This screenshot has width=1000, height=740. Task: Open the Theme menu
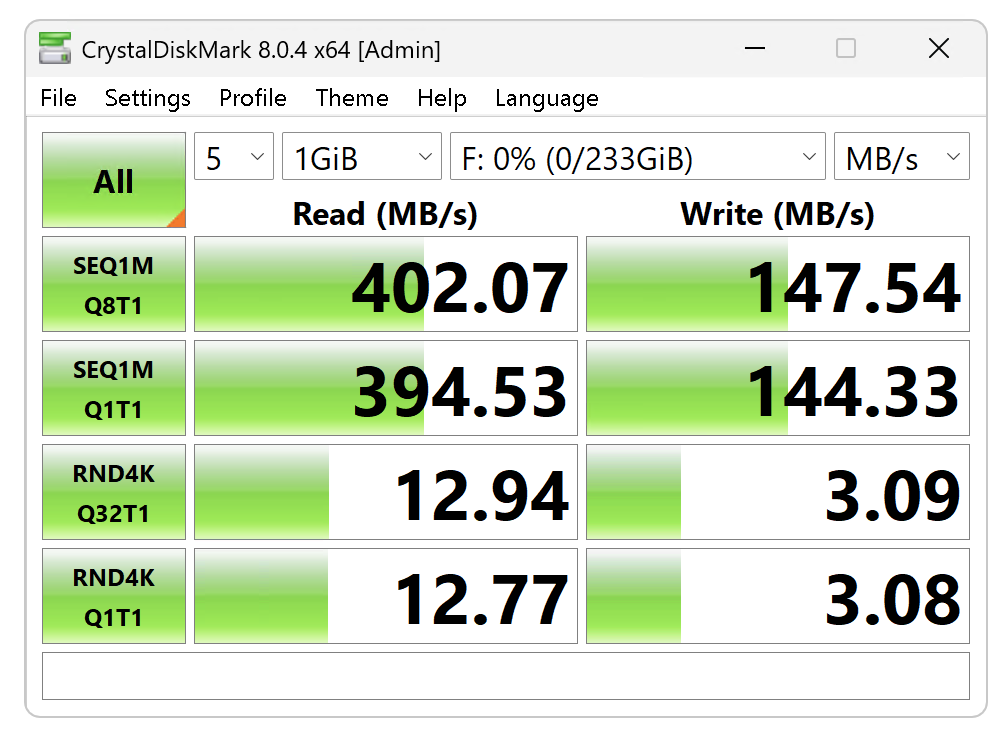click(x=352, y=98)
